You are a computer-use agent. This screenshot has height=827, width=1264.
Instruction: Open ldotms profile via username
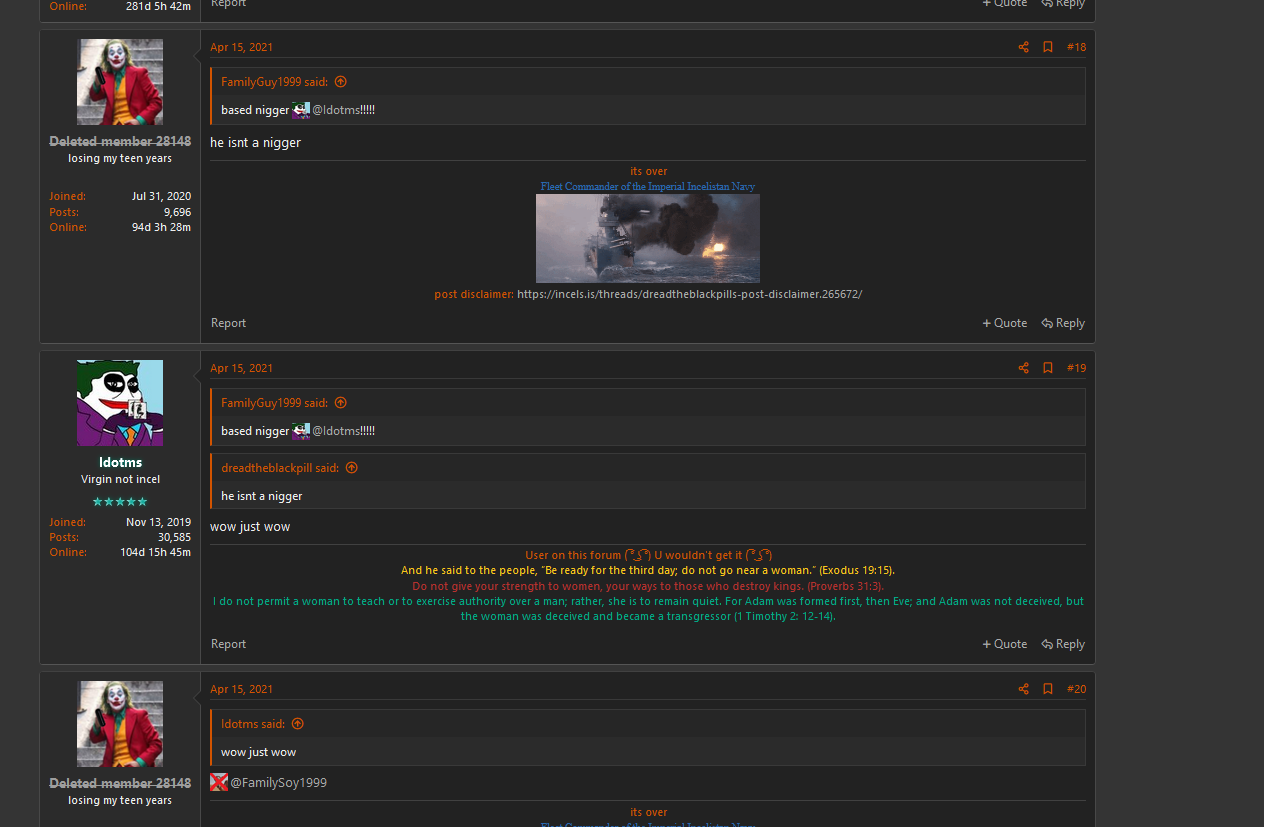click(120, 462)
